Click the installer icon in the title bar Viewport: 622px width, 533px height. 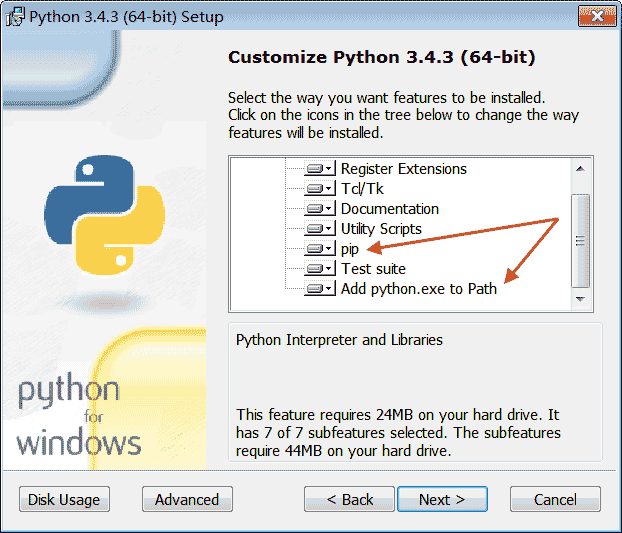tap(15, 17)
